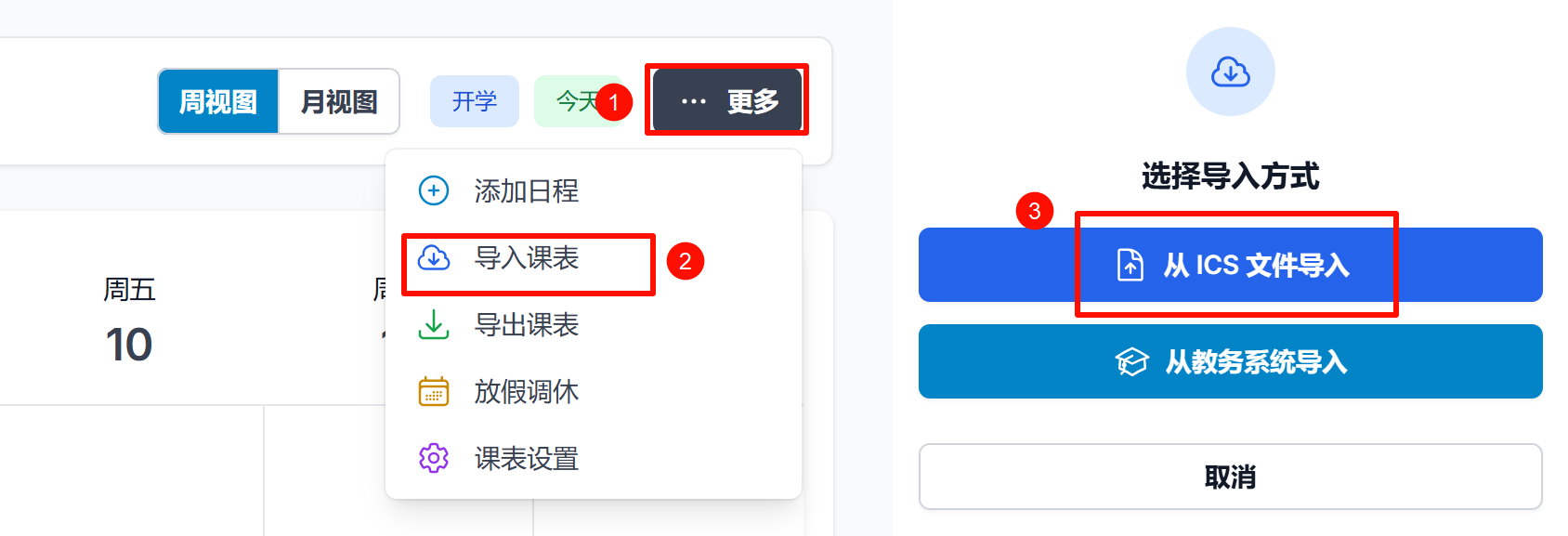Open 放假调休 from the menu

527,391
